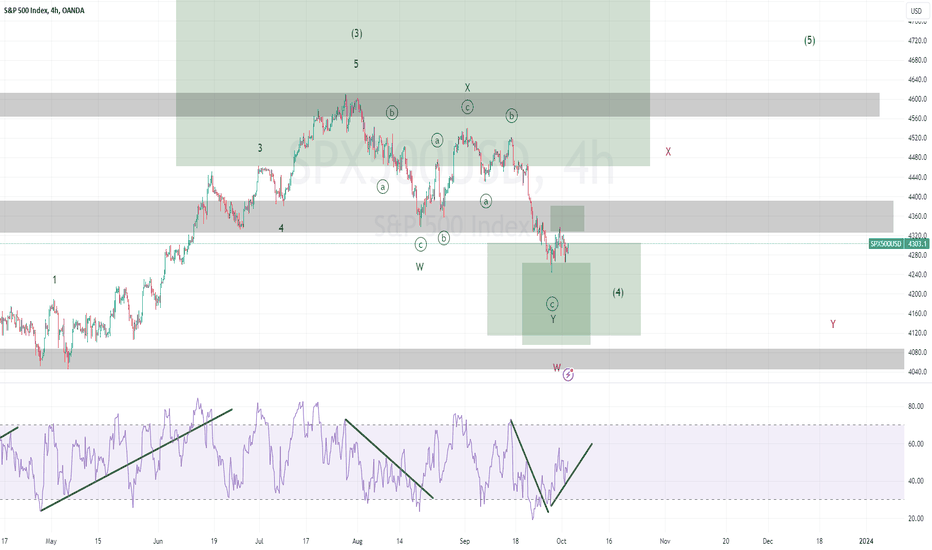Click the 20.00 RSI scale value
Screen dimensions: 932x550
(918, 518)
